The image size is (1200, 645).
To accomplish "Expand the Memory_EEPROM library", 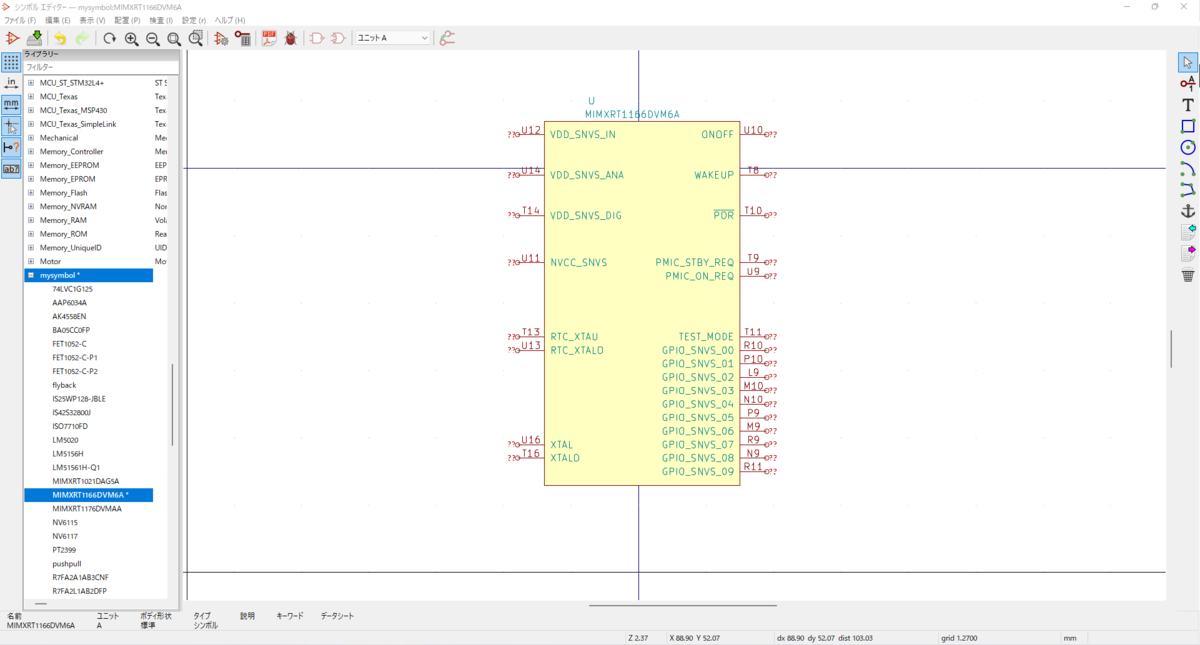I will 30,165.
